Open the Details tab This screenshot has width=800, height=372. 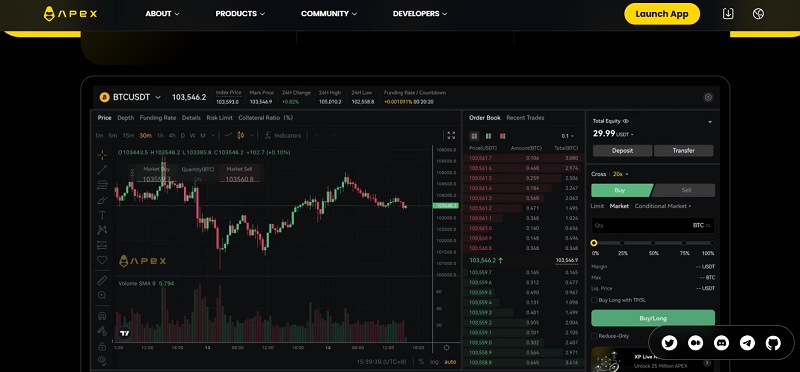click(191, 117)
